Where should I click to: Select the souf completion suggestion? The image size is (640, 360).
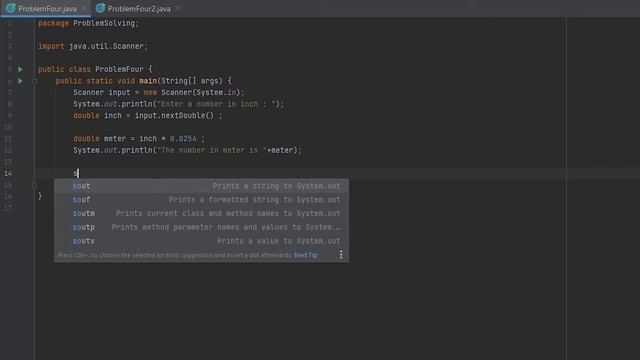pyautogui.click(x=201, y=200)
